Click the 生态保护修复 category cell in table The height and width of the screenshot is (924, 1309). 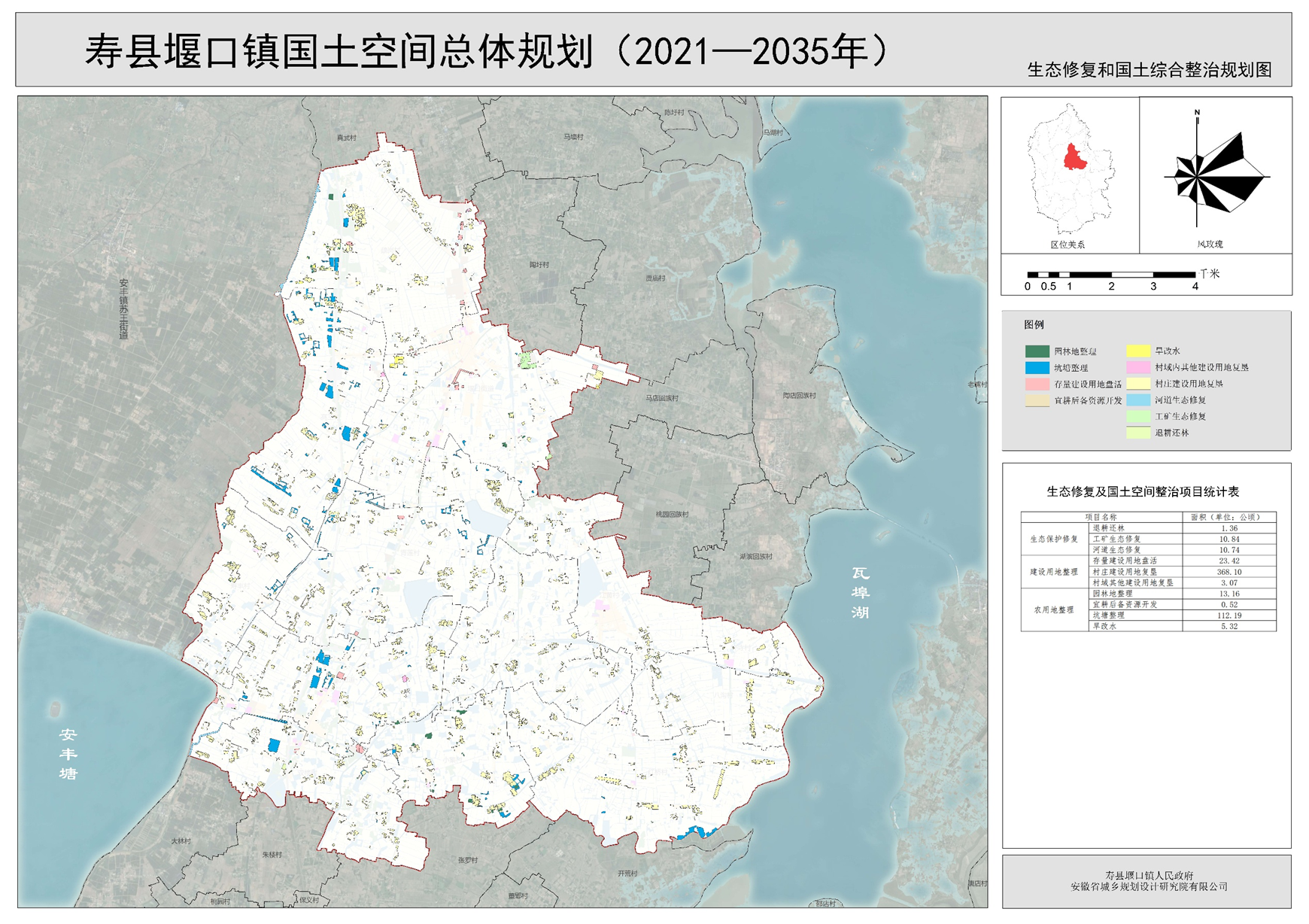(x=1054, y=540)
